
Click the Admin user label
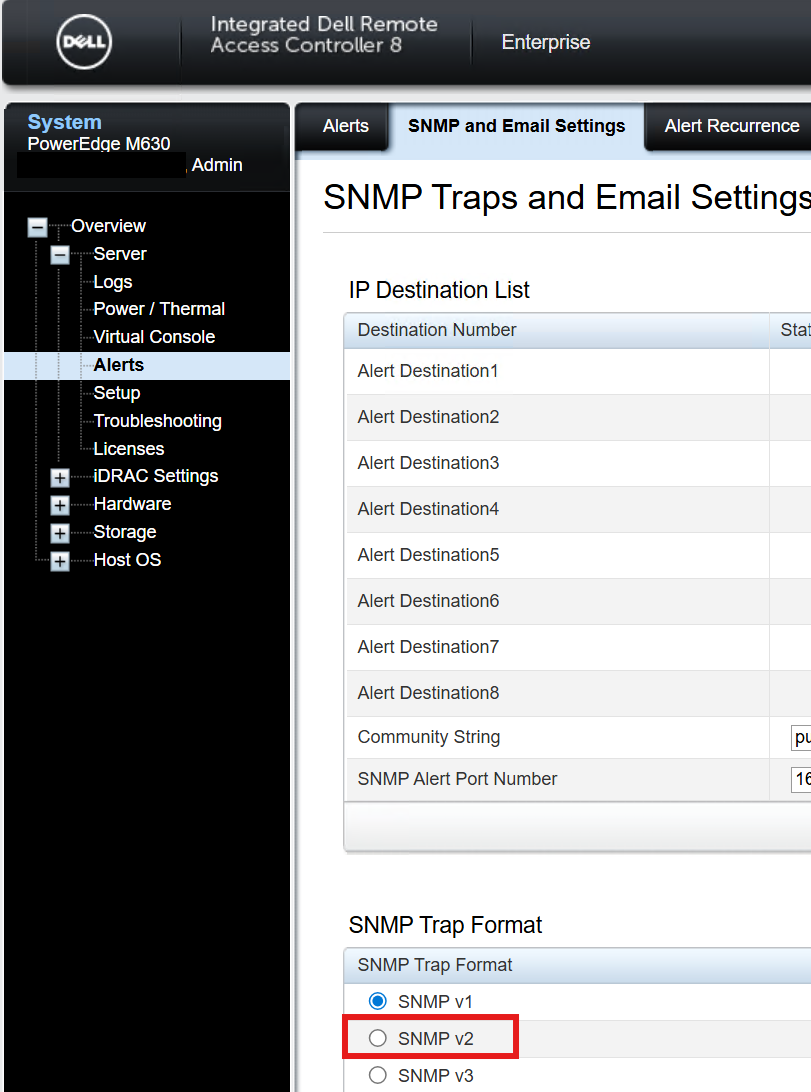(217, 165)
